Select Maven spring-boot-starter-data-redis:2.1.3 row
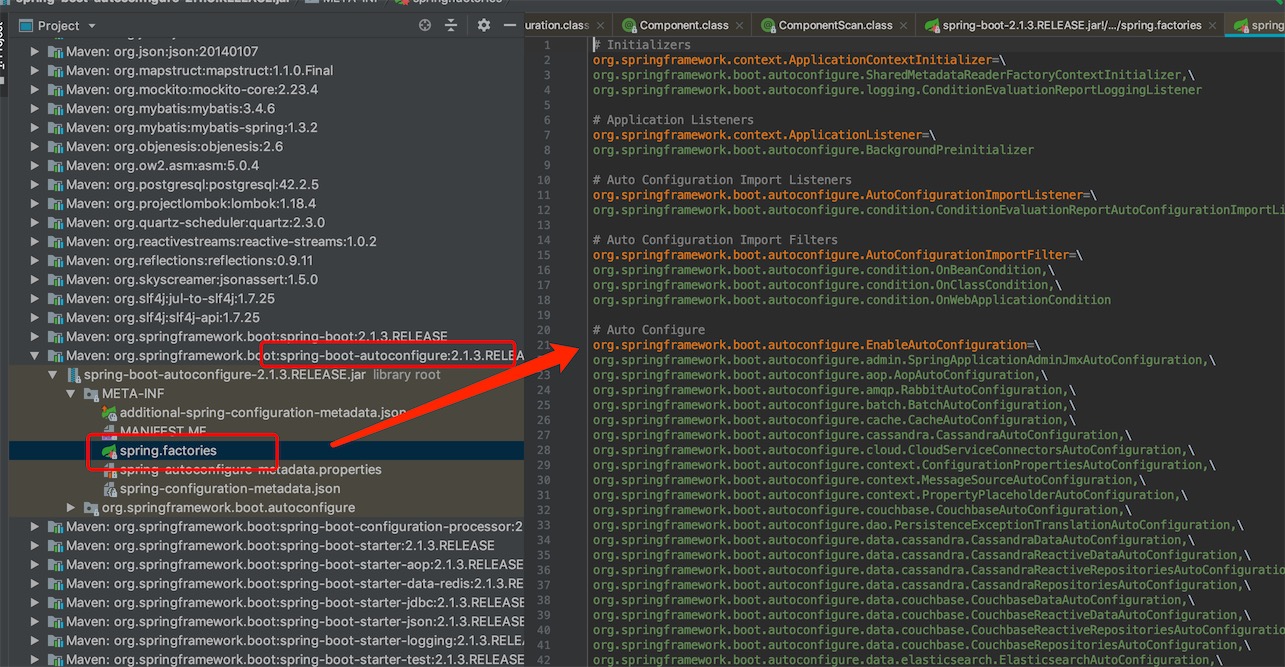This screenshot has width=1285, height=667. (x=266, y=583)
